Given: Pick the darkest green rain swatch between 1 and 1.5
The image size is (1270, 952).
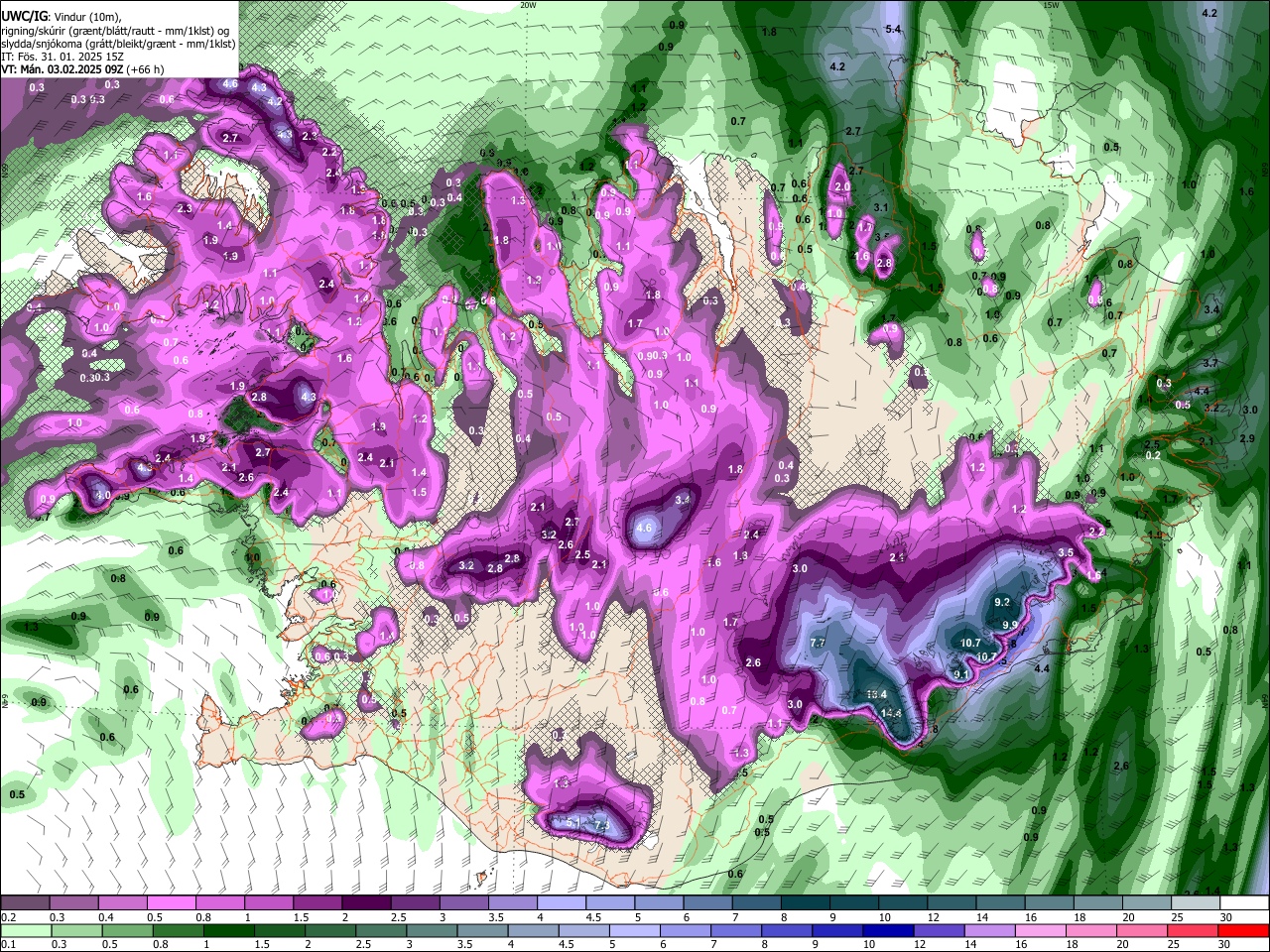Looking at the screenshot, I should tap(228, 930).
